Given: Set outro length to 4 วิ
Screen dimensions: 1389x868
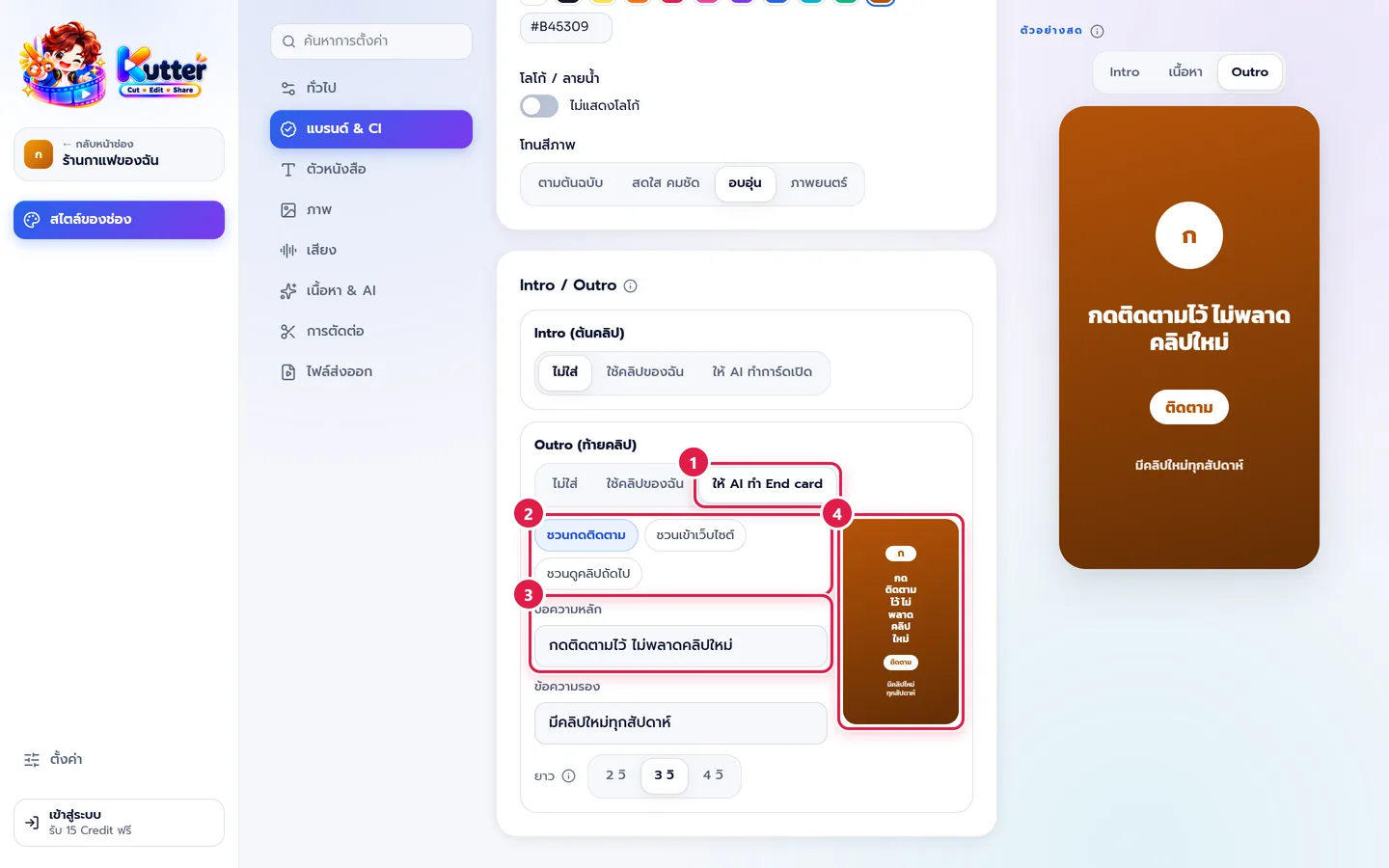Looking at the screenshot, I should point(714,775).
